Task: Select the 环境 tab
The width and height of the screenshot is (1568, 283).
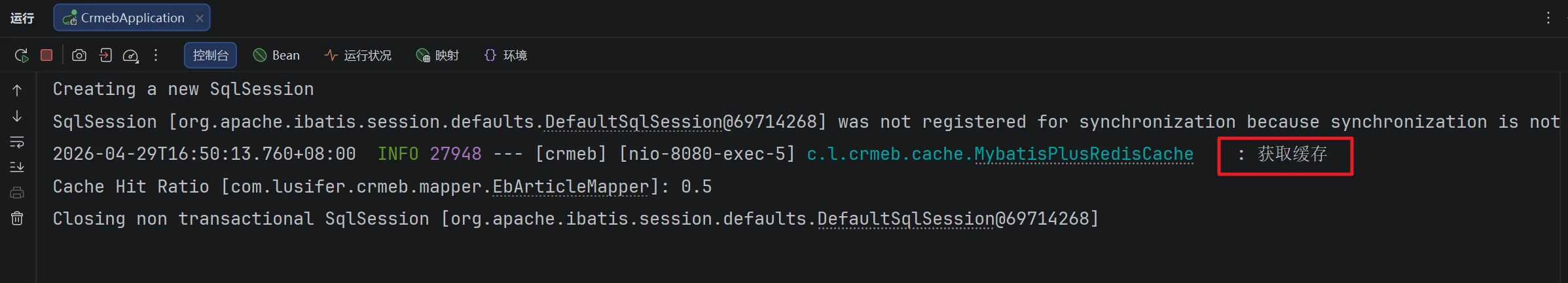Action: click(505, 55)
